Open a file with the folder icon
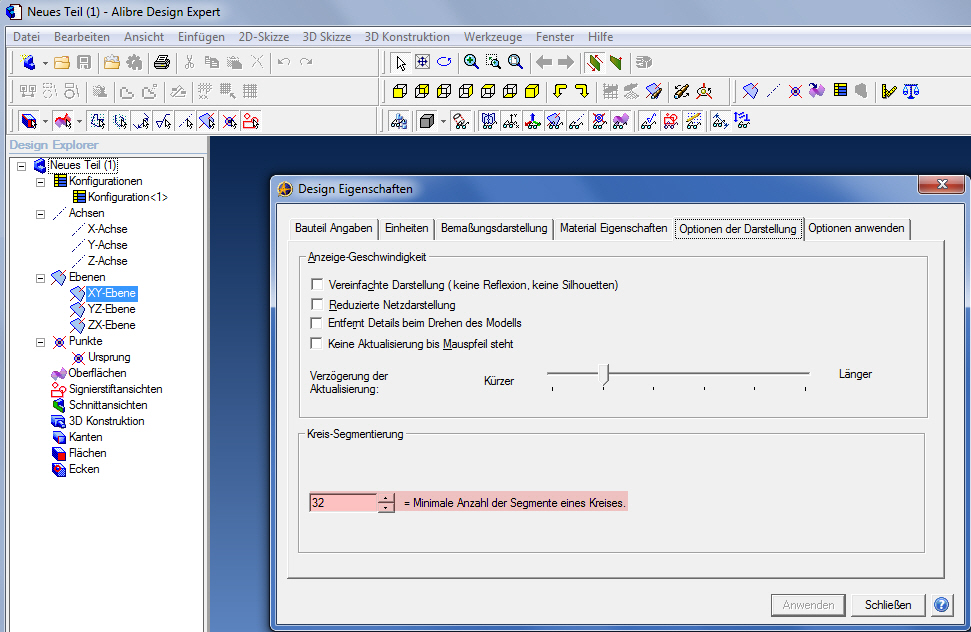This screenshot has height=632, width=971. point(61,62)
